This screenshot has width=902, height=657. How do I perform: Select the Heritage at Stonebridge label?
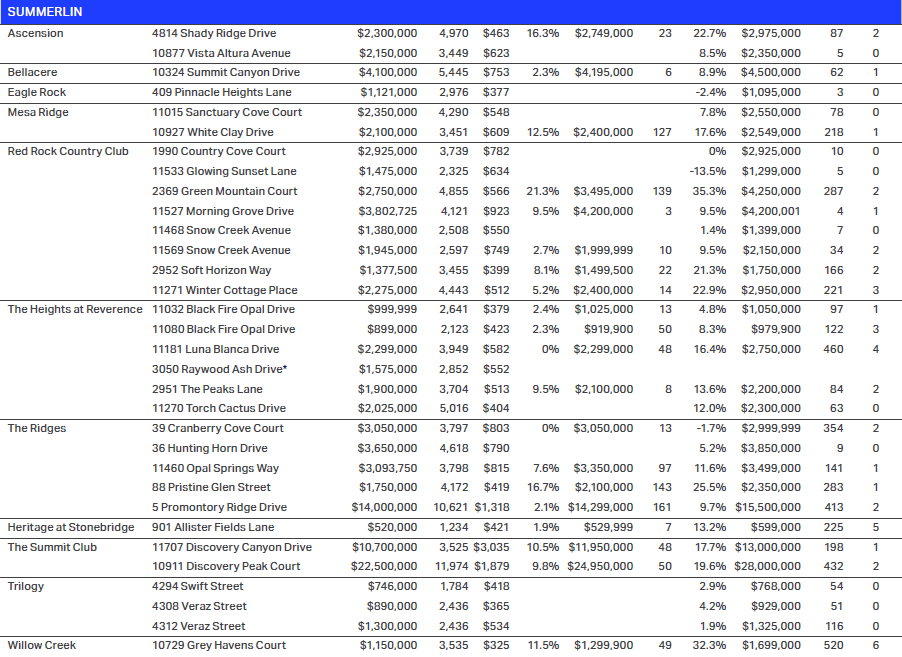pyautogui.click(x=70, y=527)
